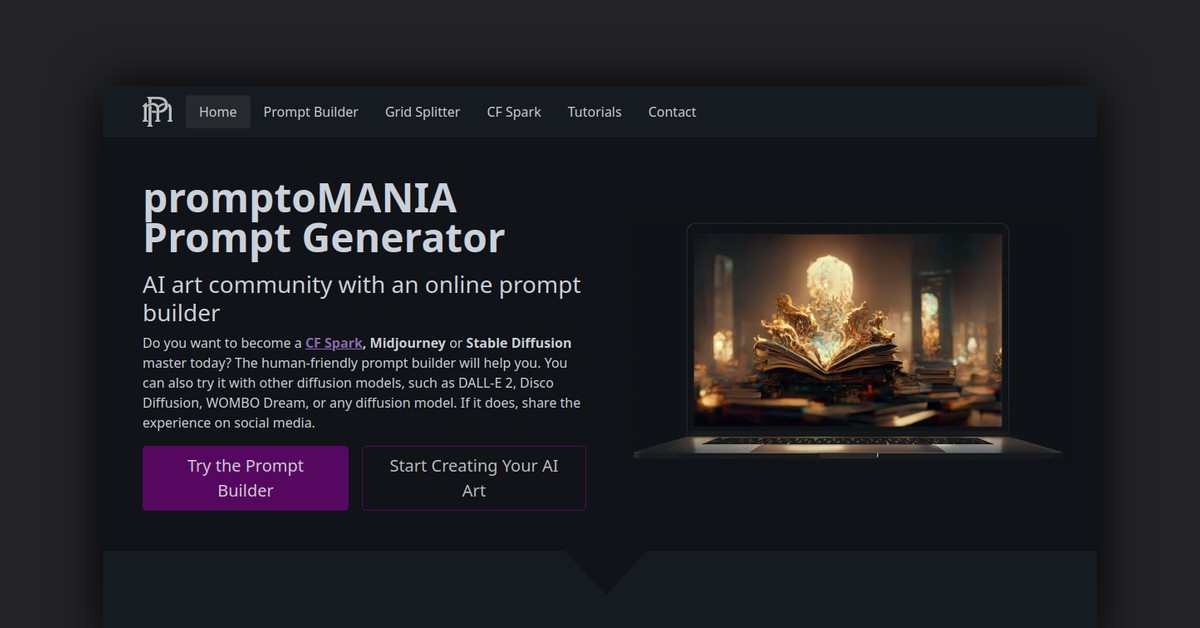Go to Prompt Builder in navigation bar
1200x628 pixels.
click(x=311, y=112)
